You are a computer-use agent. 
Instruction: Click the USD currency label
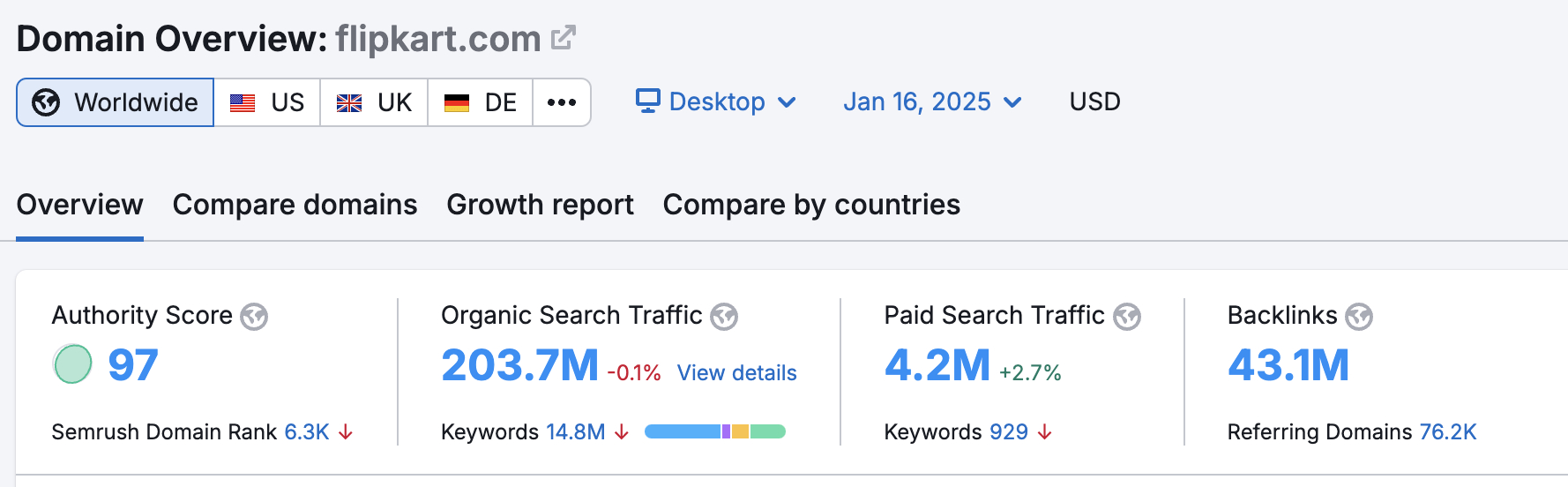tap(1095, 101)
